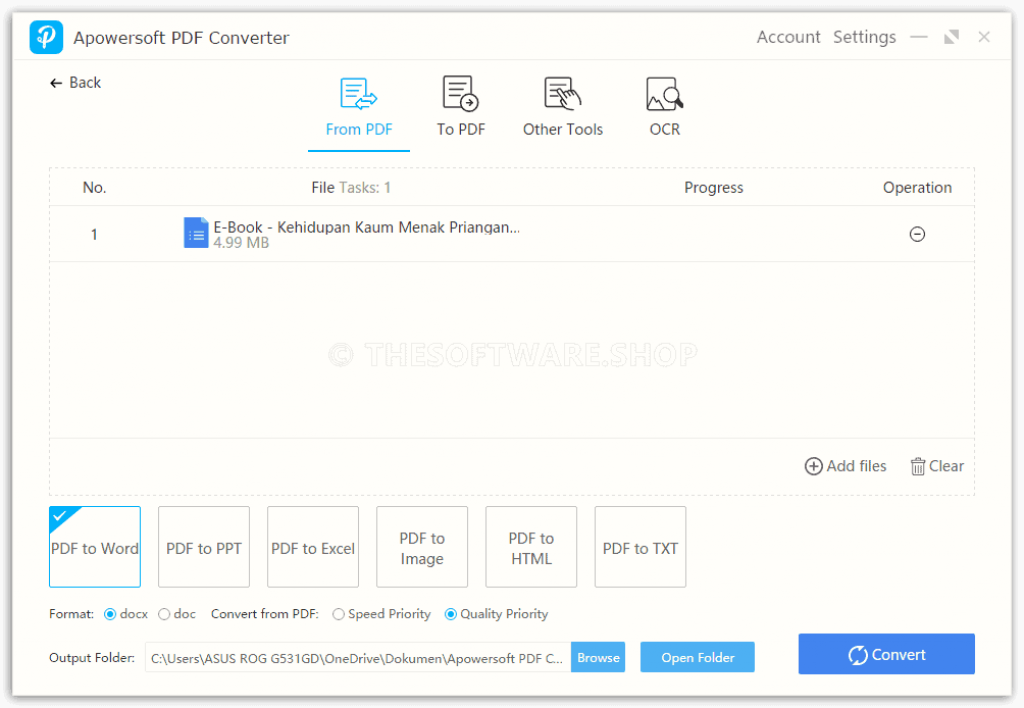Viewport: 1024px width, 708px height.
Task: Open Settings
Action: click(864, 37)
